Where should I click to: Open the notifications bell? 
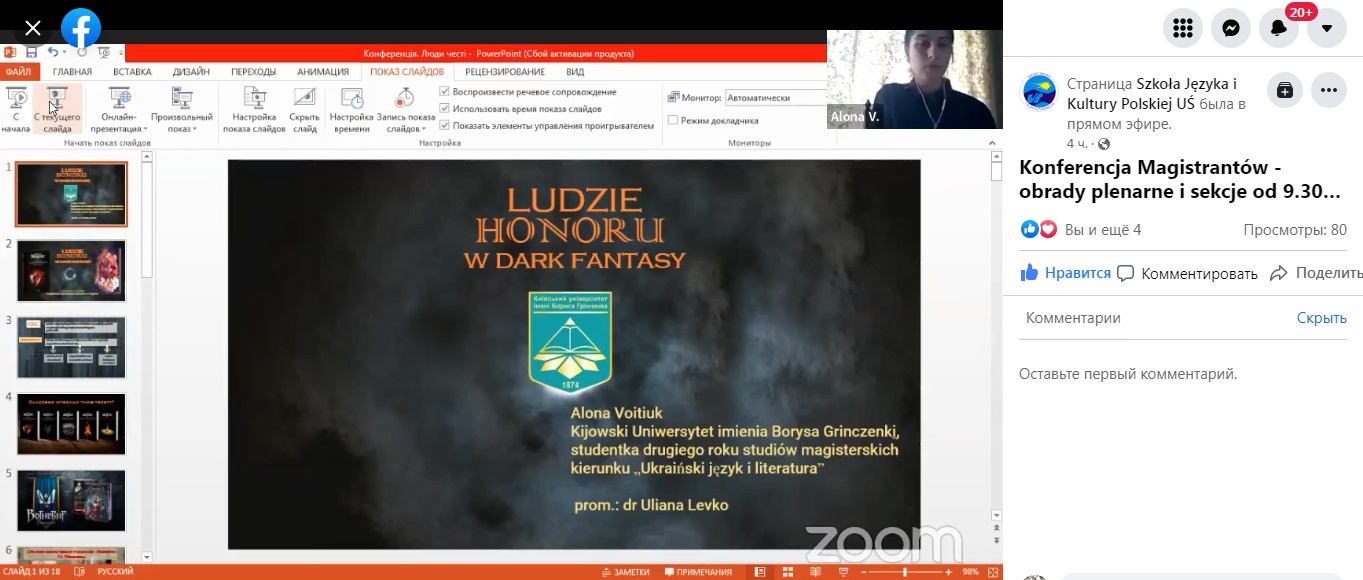tap(1279, 28)
